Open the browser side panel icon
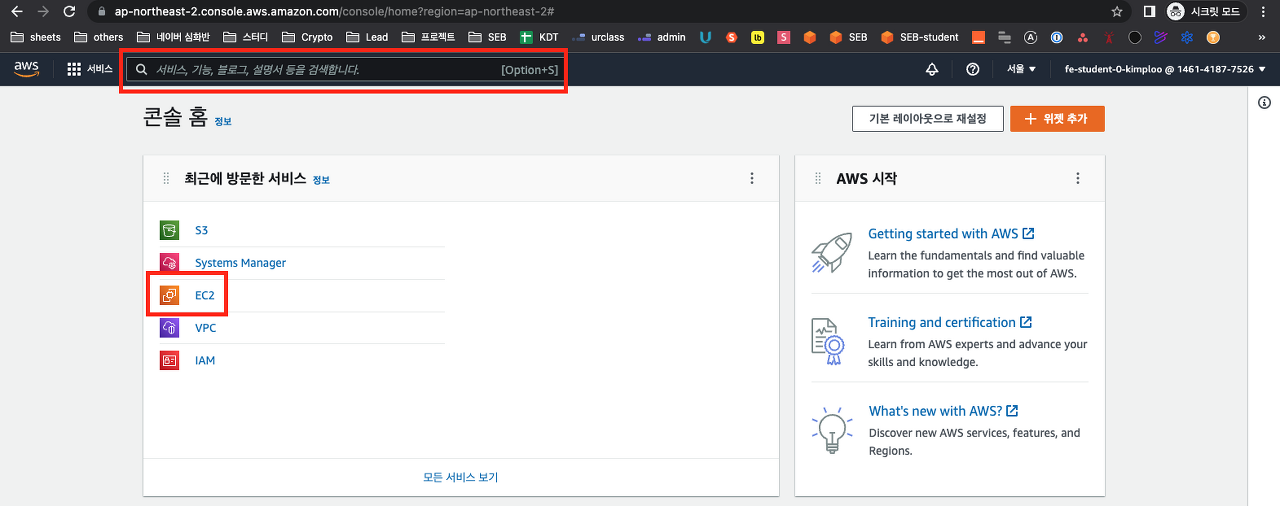 [1150, 12]
